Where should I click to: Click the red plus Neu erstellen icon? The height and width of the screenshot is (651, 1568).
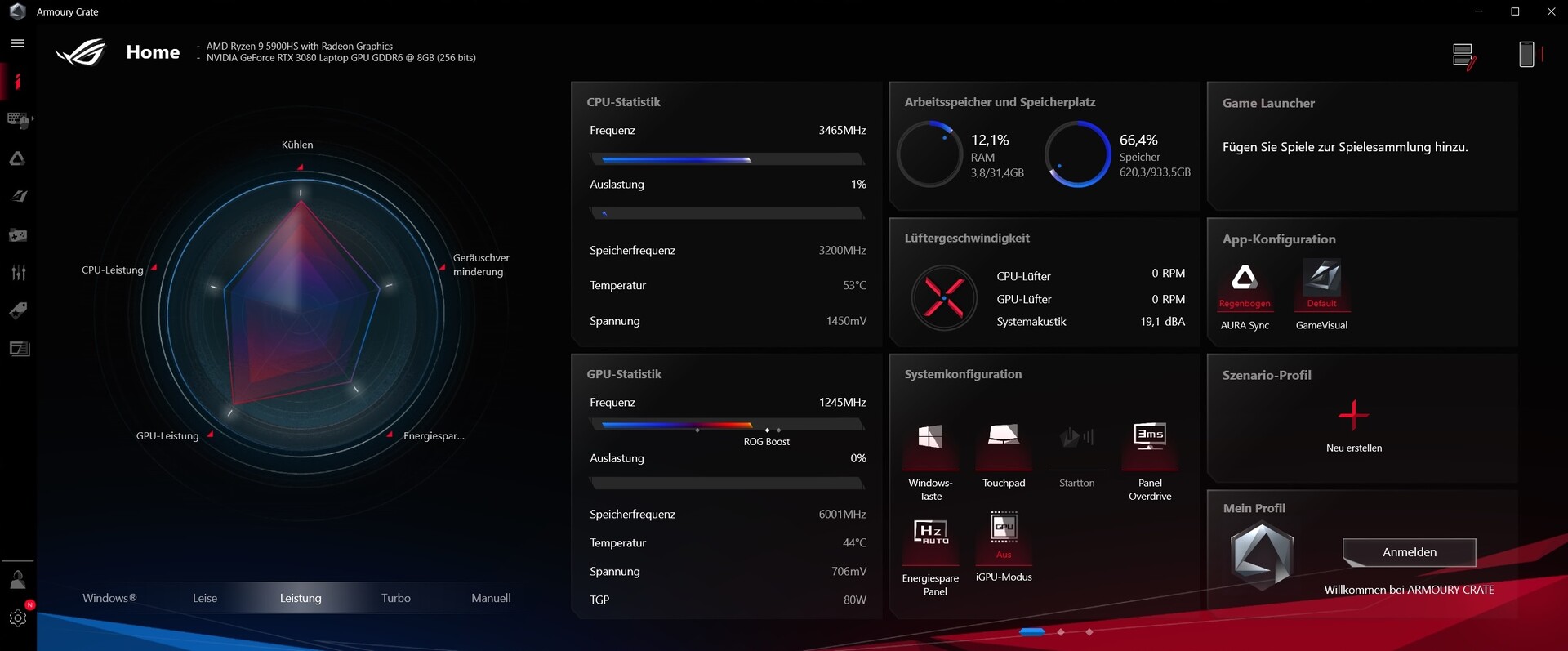(1354, 415)
